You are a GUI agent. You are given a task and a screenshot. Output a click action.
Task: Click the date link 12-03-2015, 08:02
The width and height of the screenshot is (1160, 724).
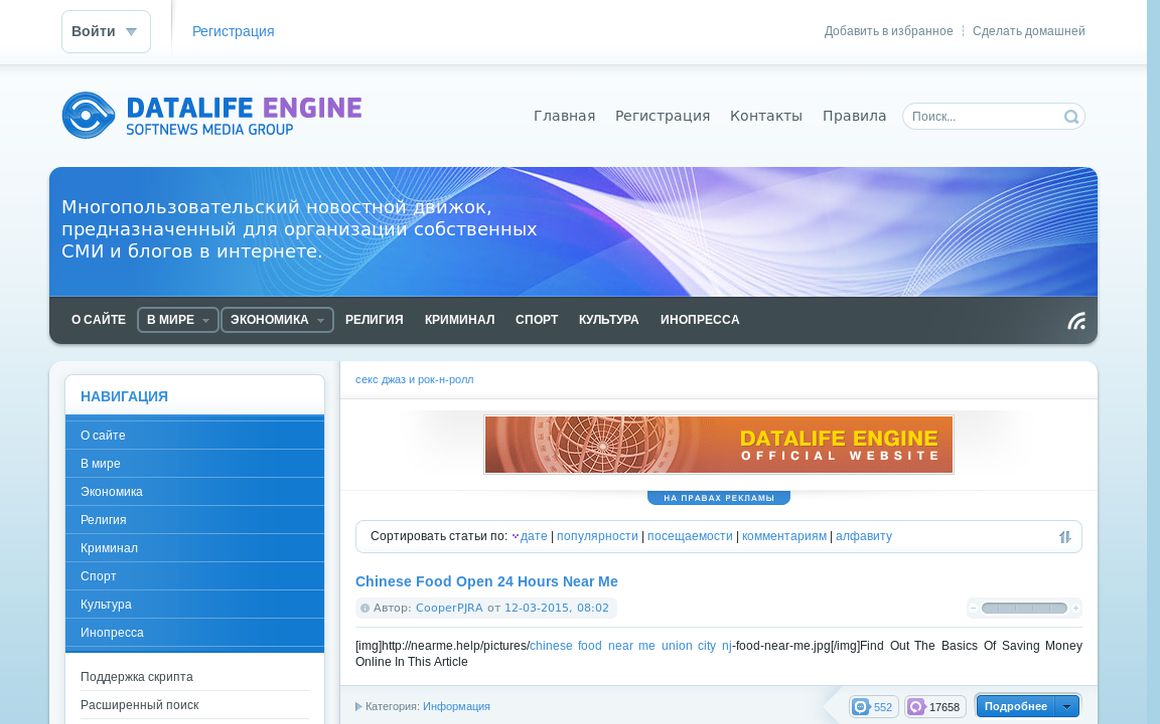click(556, 608)
